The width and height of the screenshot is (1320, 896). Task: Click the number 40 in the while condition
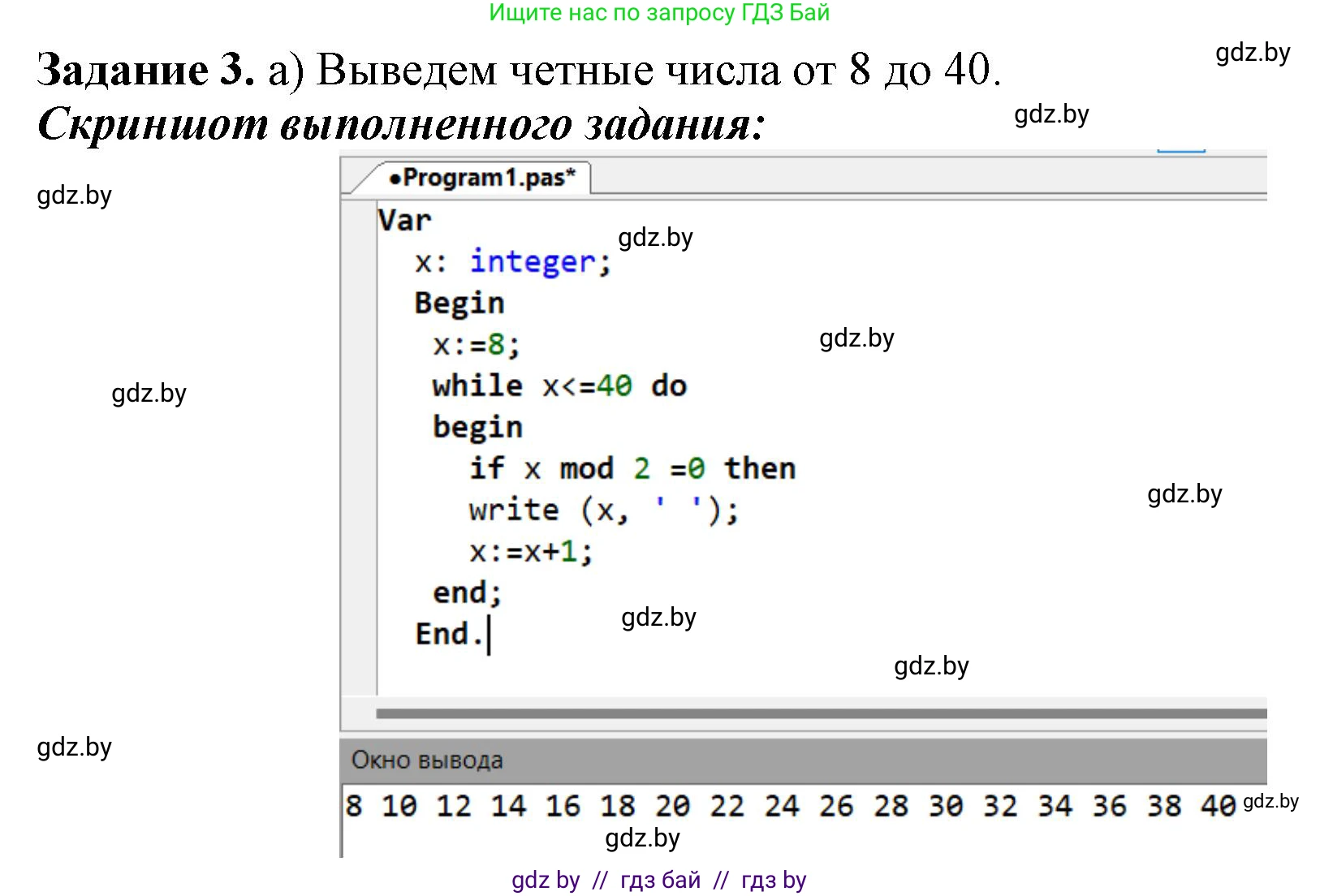[x=615, y=386]
